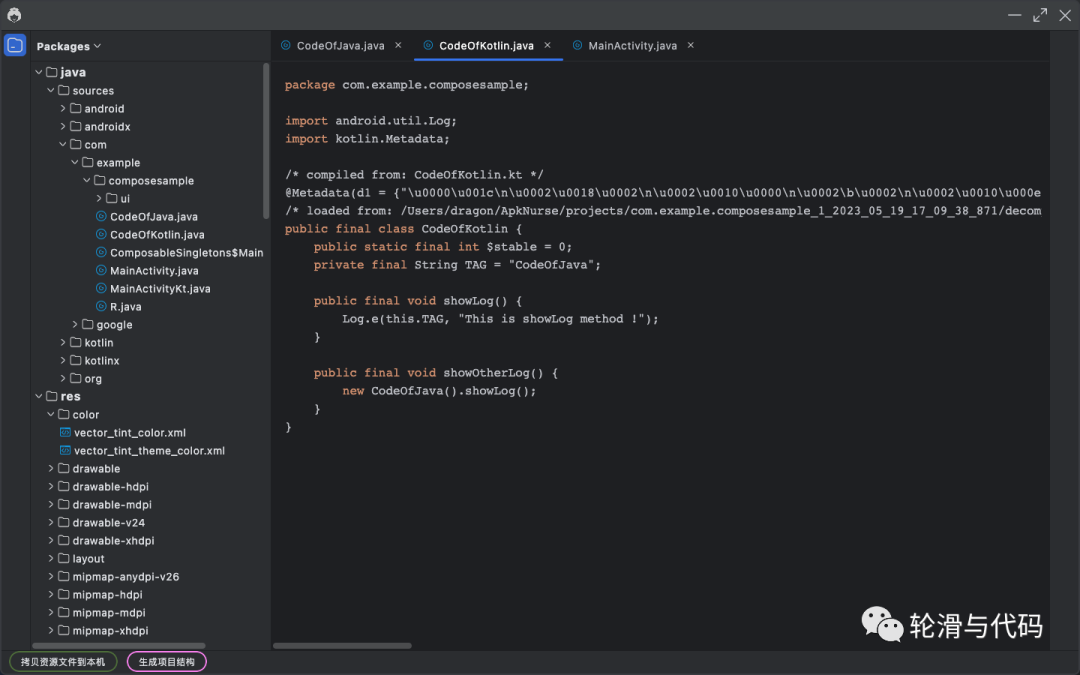Image resolution: width=1080 pixels, height=675 pixels.
Task: Click the androidx folder icon
Action: point(76,127)
